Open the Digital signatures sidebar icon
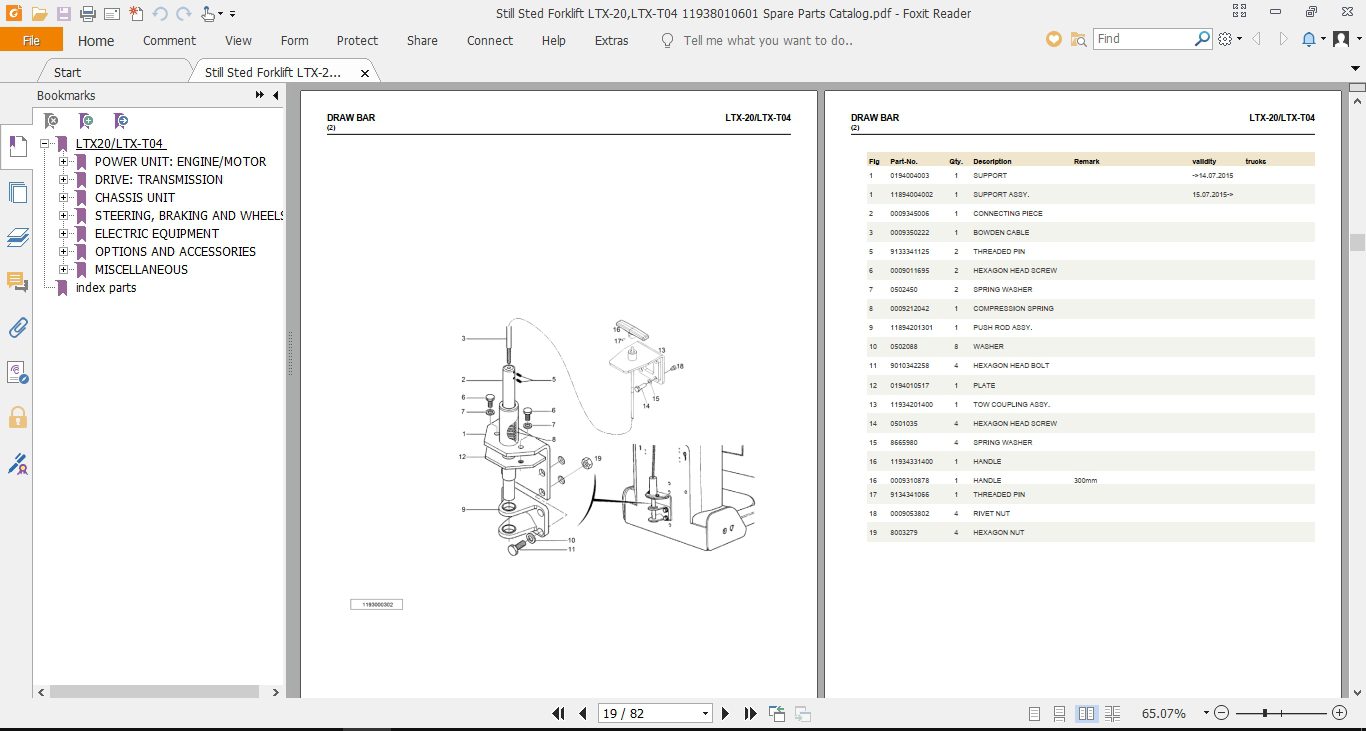The height and width of the screenshot is (731, 1366). coord(17,372)
